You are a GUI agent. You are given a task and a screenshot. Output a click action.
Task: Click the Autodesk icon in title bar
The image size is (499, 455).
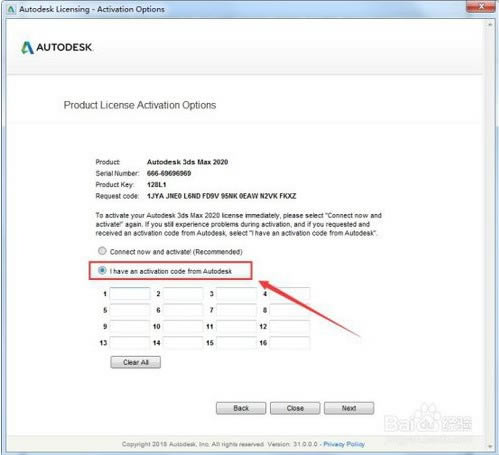[11, 9]
